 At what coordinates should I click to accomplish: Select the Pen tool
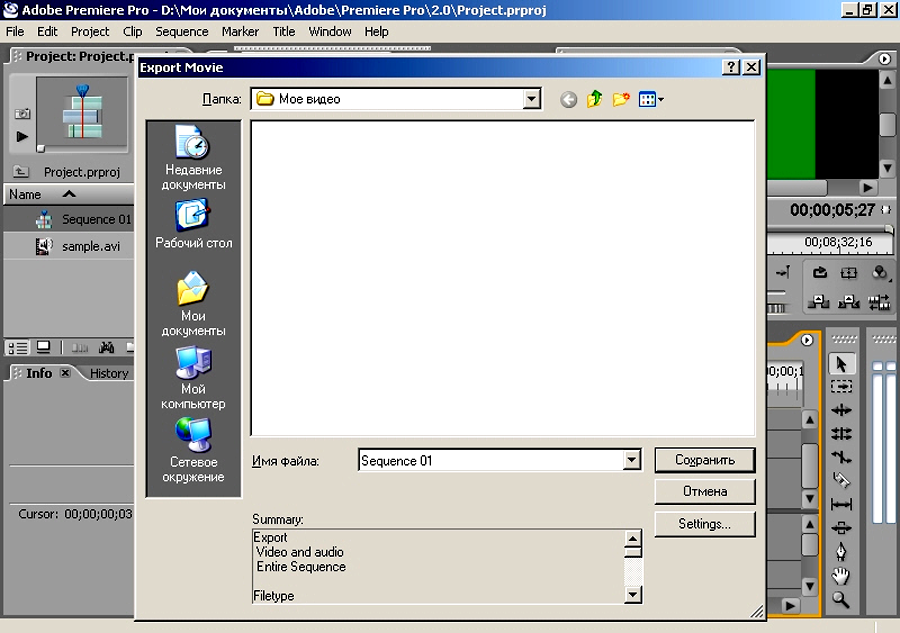pos(841,552)
